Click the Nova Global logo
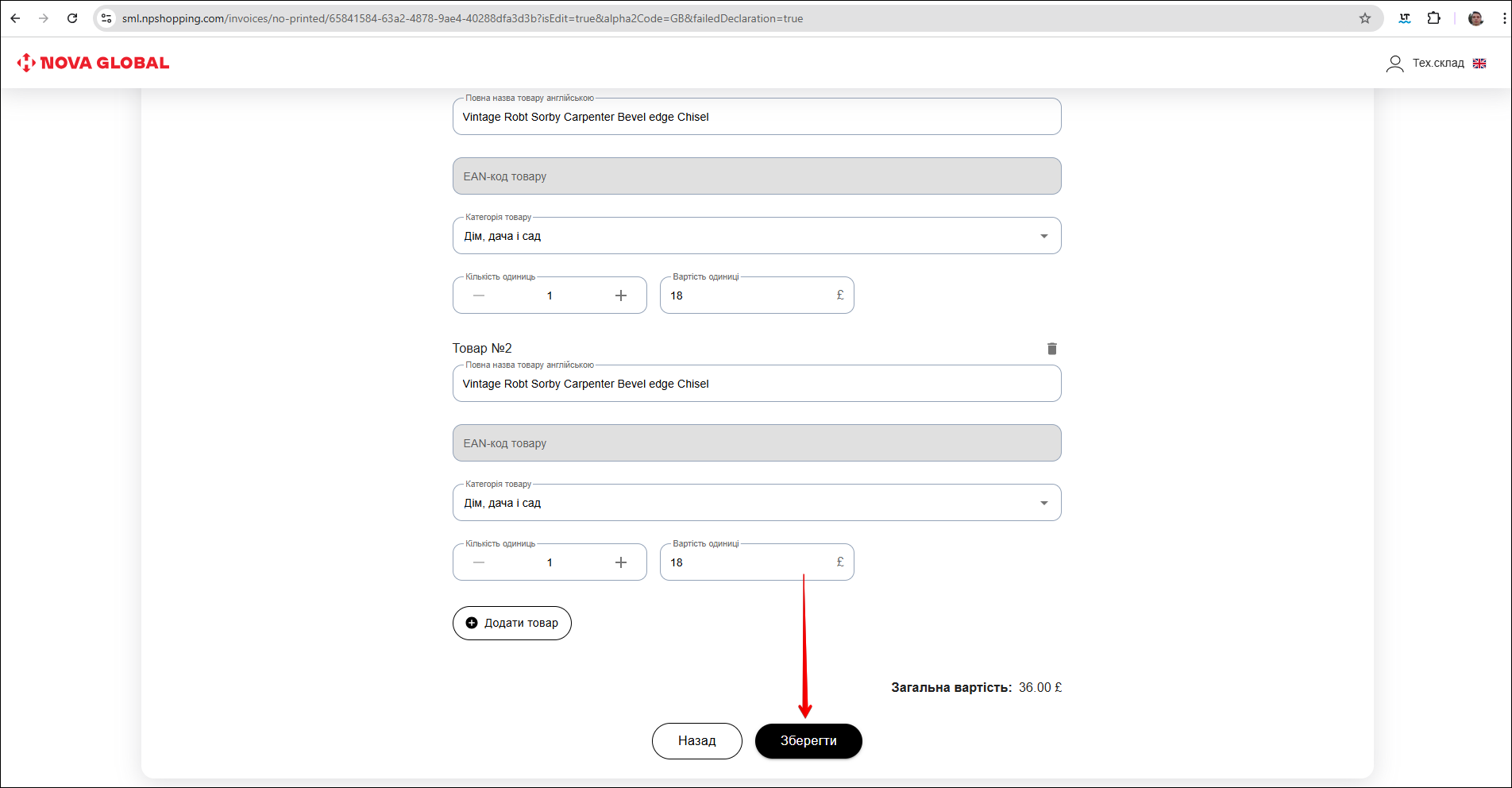The width and height of the screenshot is (1512, 788). [x=94, y=63]
